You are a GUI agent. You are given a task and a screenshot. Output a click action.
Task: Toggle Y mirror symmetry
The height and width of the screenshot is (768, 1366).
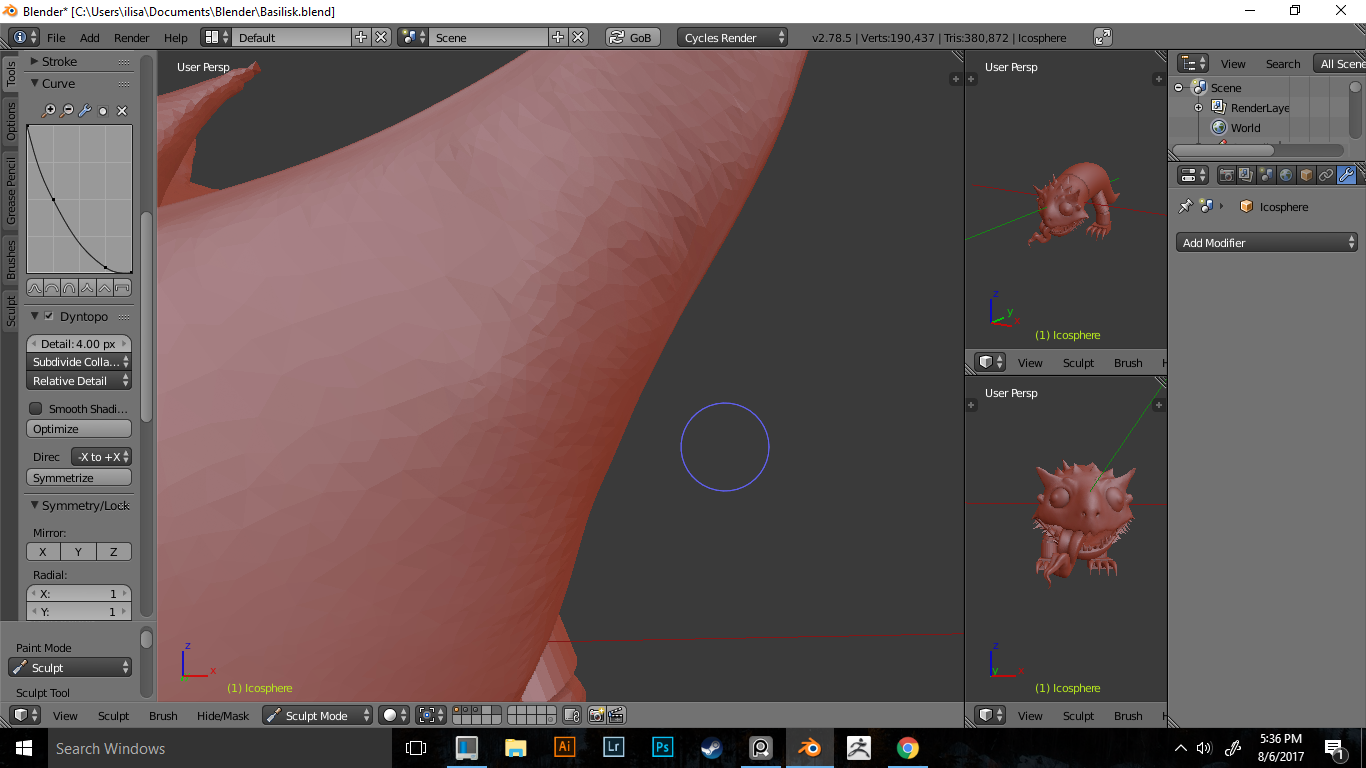(x=78, y=551)
